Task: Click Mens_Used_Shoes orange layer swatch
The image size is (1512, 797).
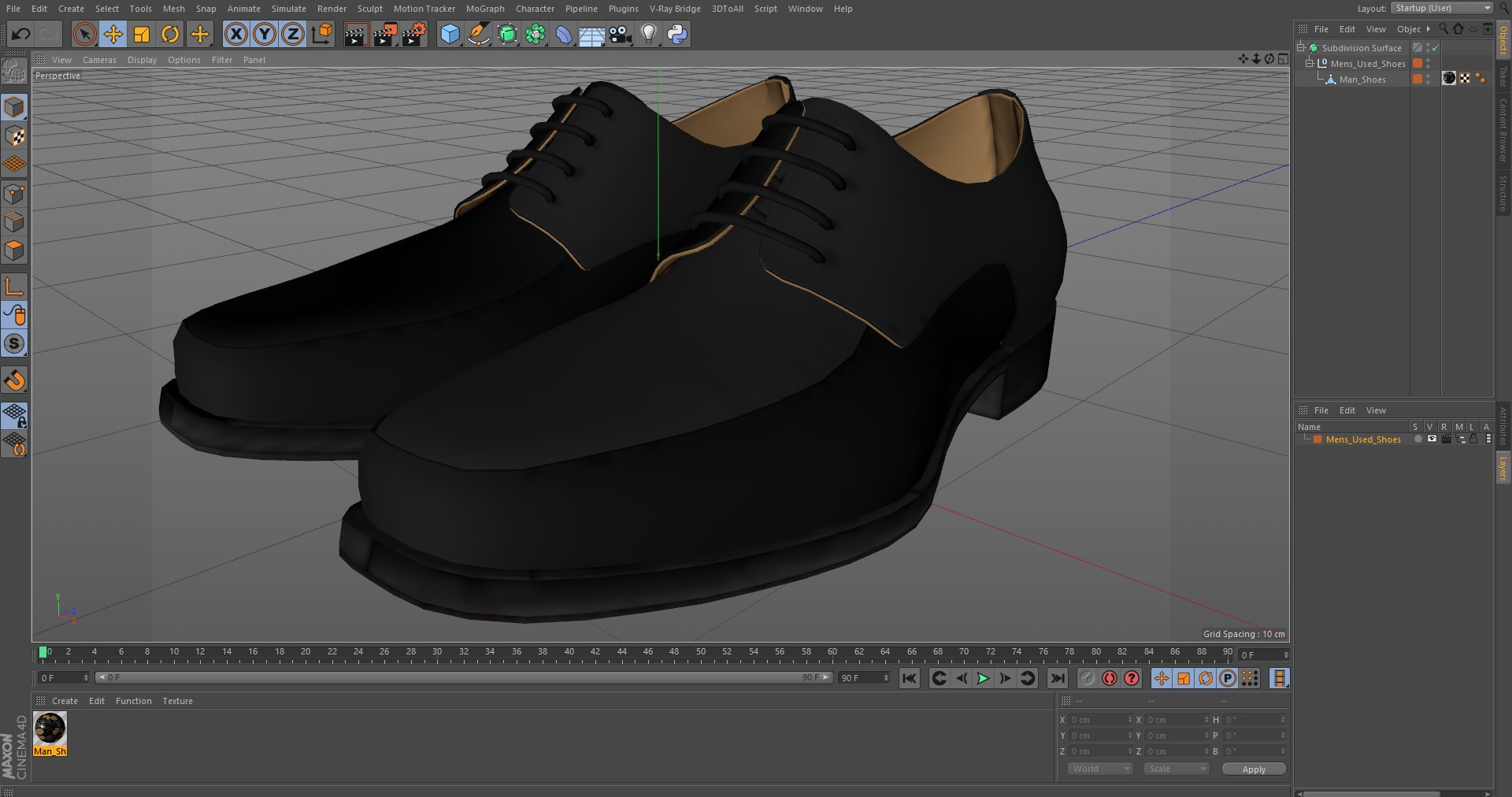Action: click(1417, 63)
